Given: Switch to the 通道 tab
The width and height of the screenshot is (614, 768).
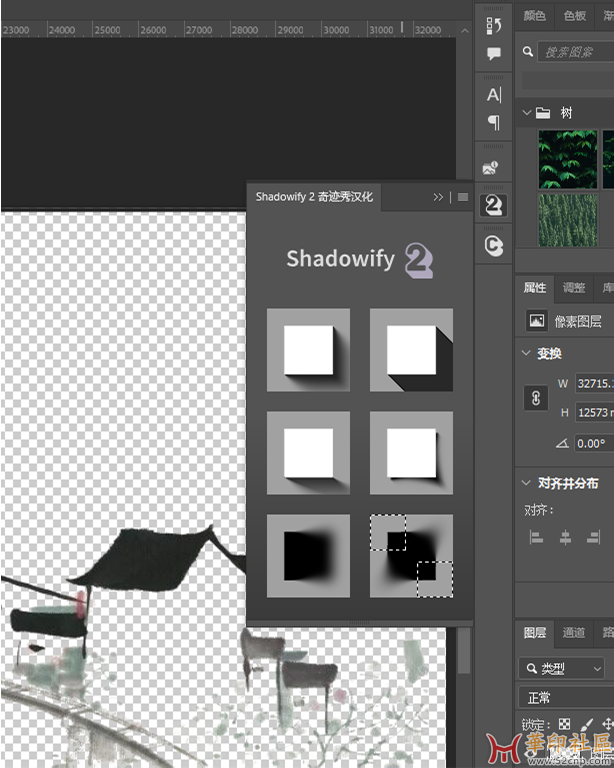Looking at the screenshot, I should 573,633.
